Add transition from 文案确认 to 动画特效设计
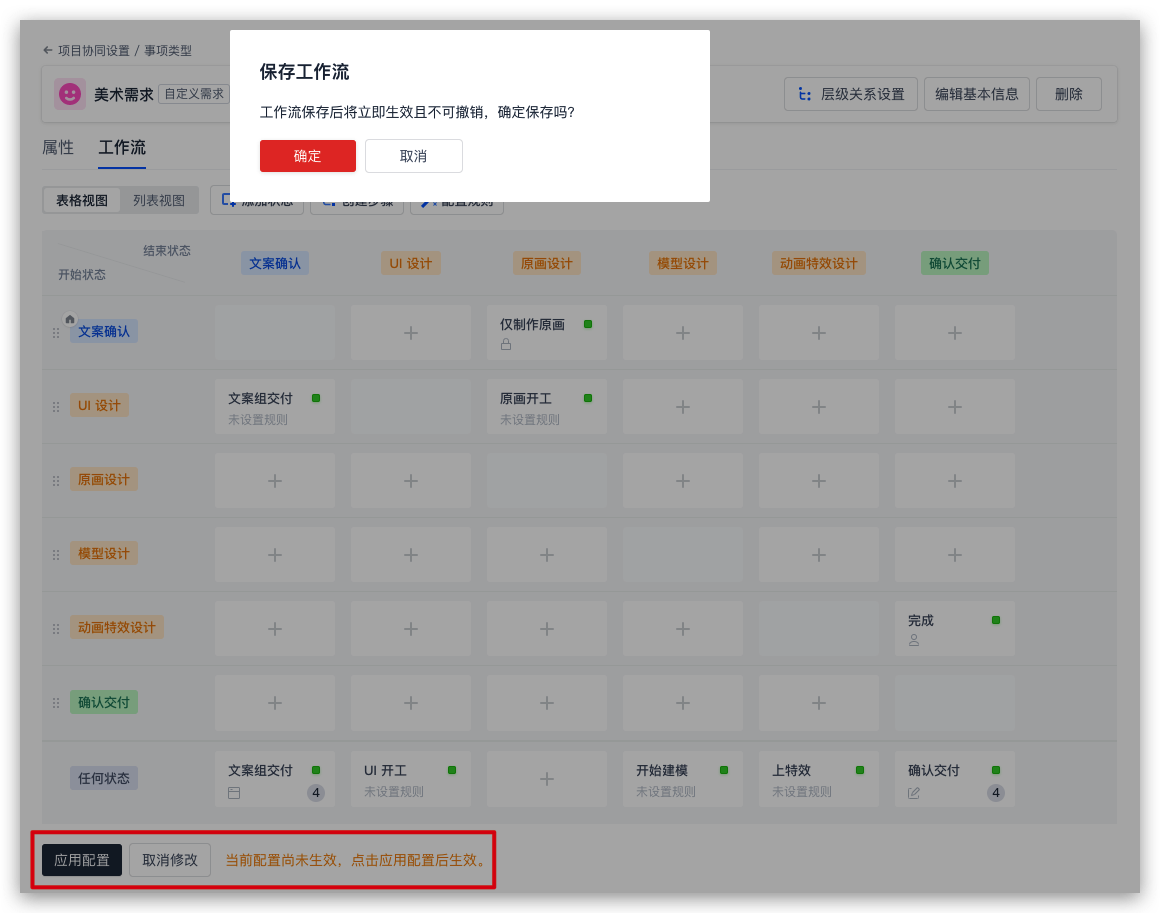 click(x=819, y=333)
